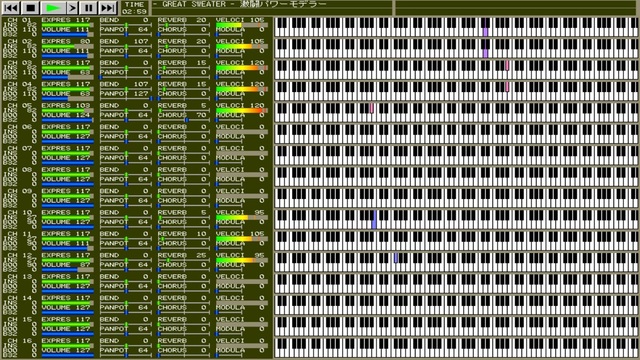Click the CH 14 piano keyboard
640x360 pixels.
coord(456,304)
